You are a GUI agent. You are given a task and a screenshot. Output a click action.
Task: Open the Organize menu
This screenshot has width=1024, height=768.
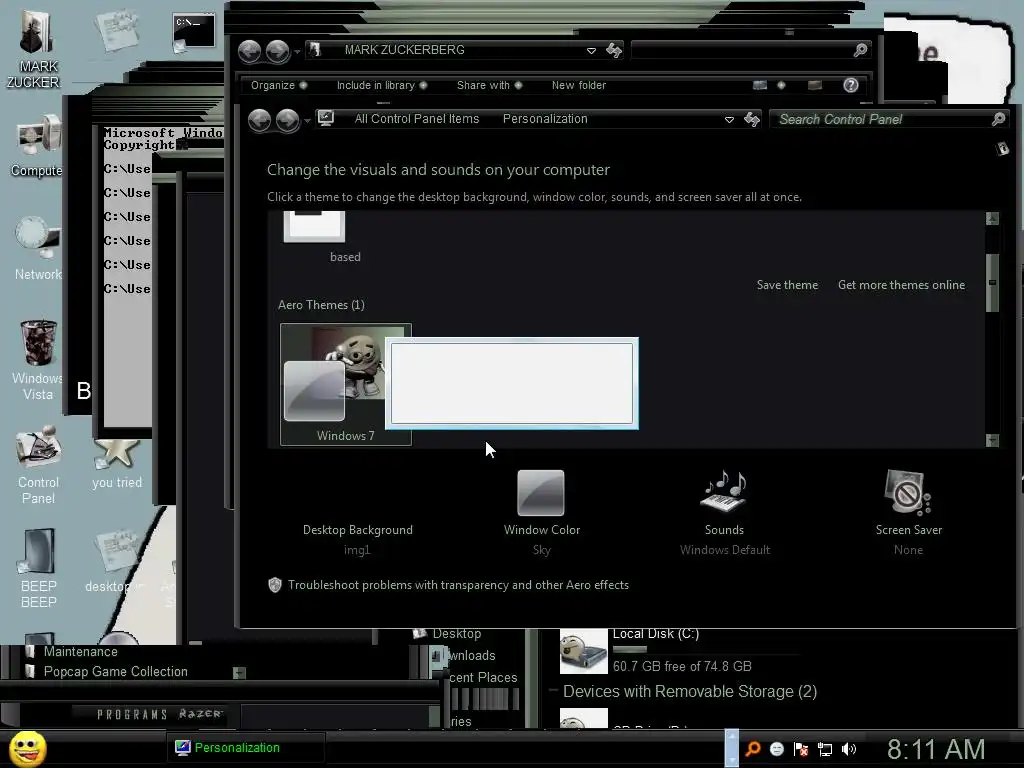(279, 85)
